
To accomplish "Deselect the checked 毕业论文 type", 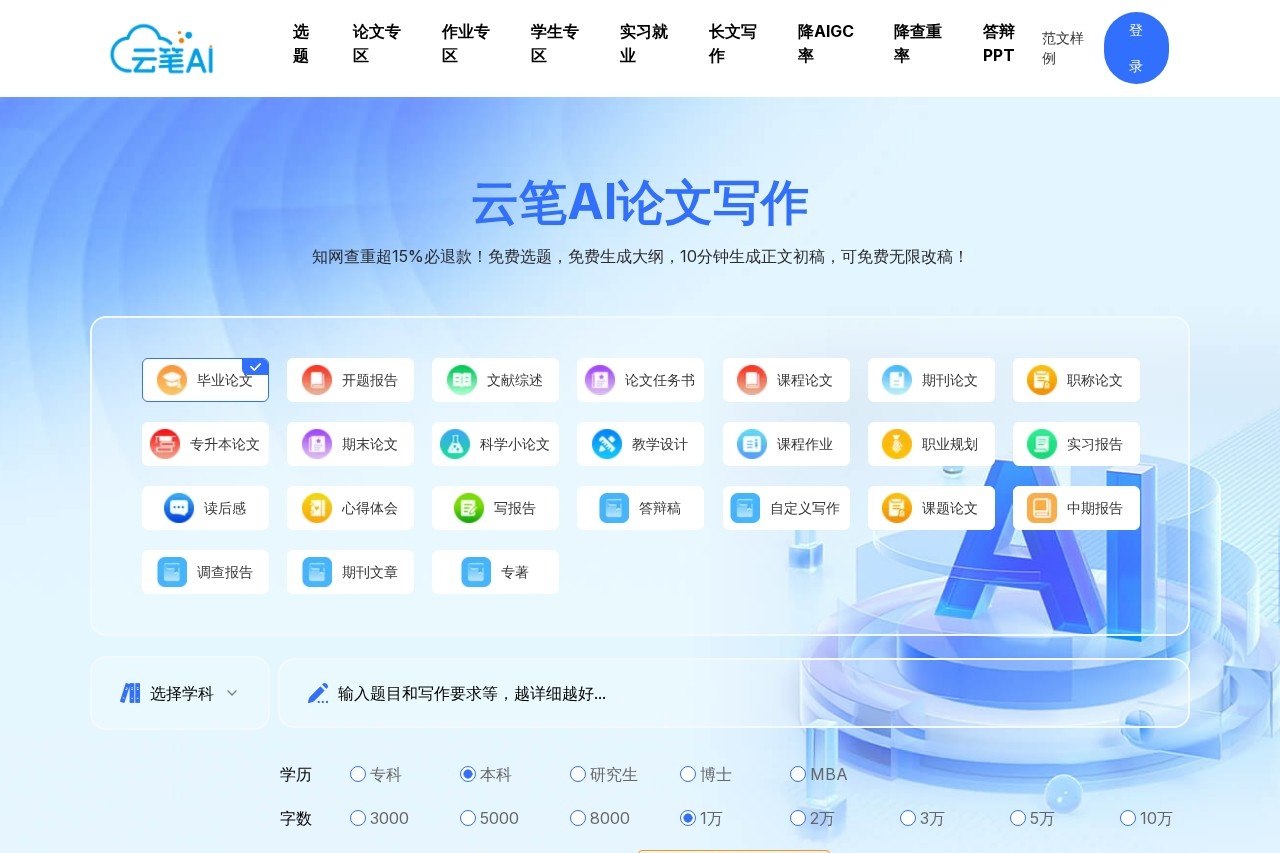I will coord(205,380).
